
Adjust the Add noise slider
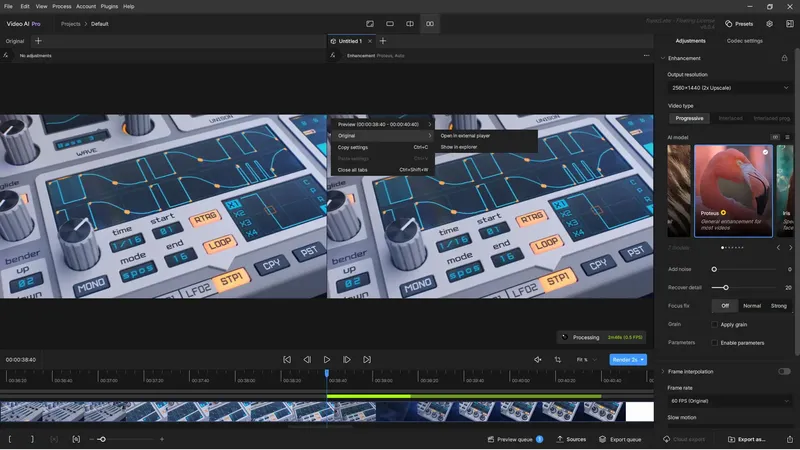[x=714, y=269]
